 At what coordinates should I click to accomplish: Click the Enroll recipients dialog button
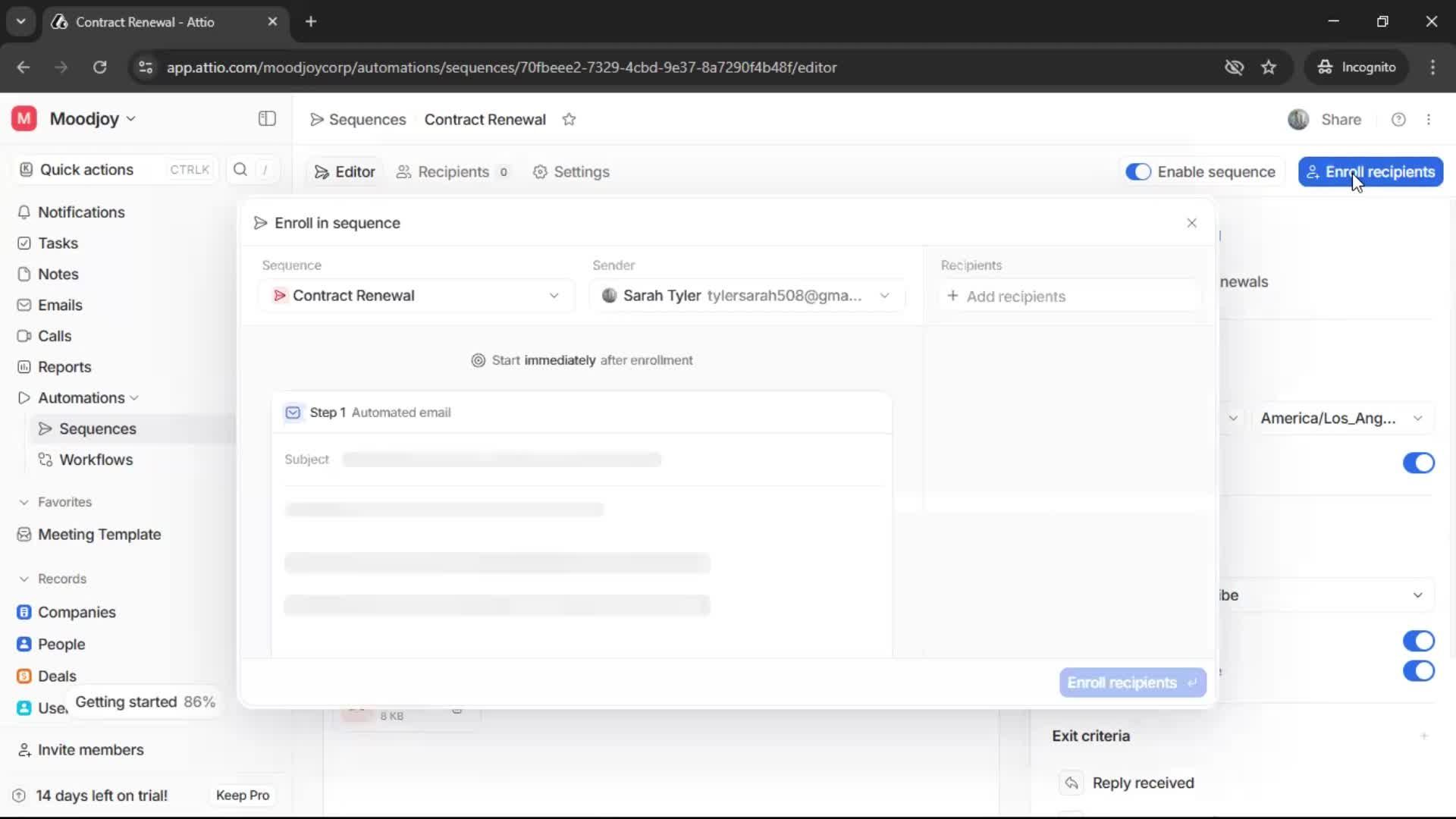coord(1132,682)
